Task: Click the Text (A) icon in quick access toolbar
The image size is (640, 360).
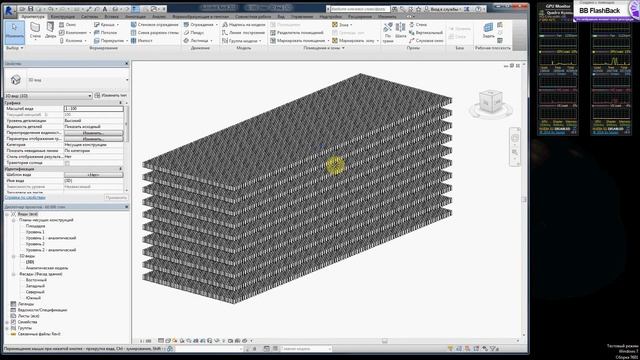Action: pos(105,9)
